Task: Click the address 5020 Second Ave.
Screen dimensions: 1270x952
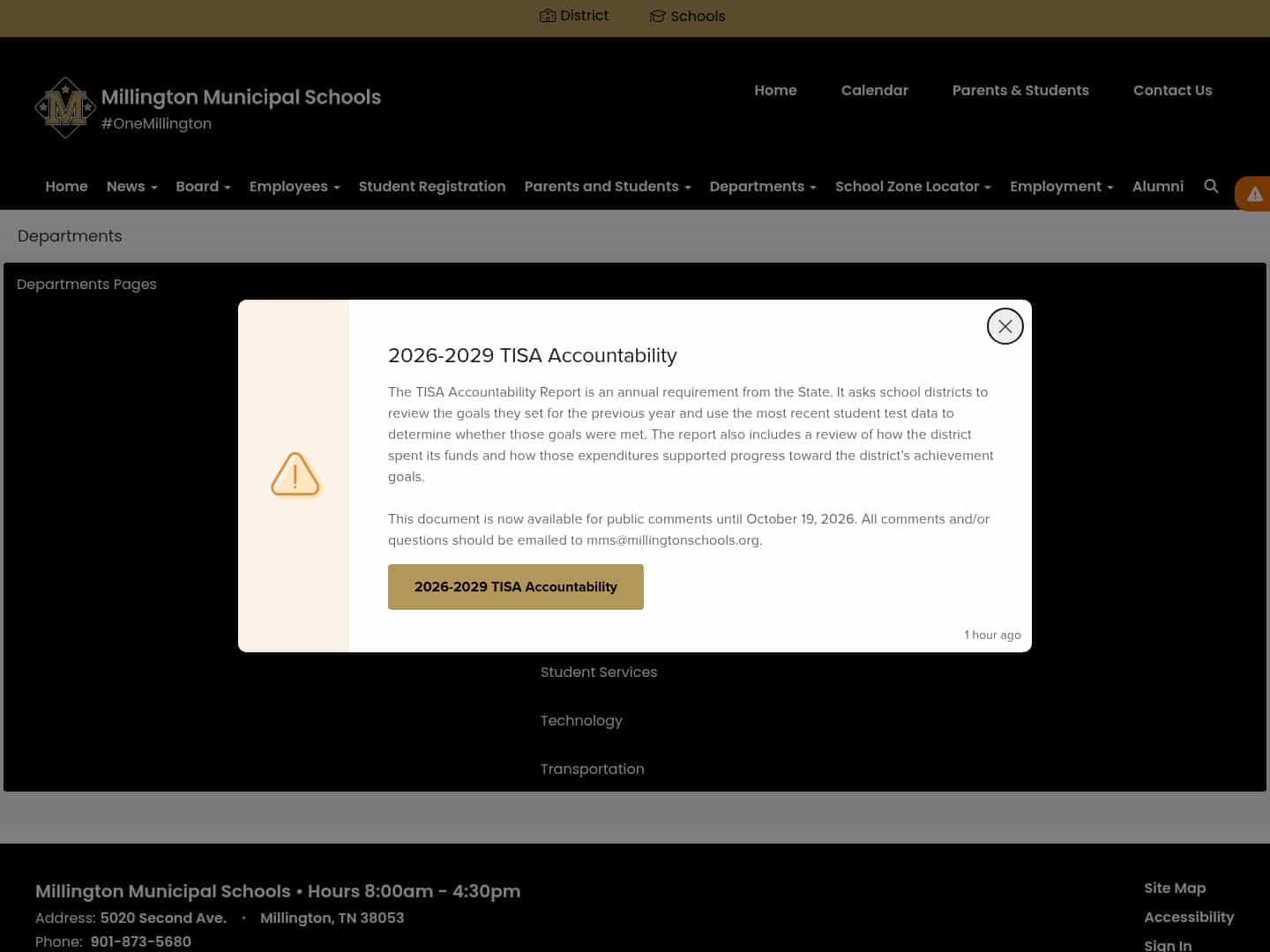Action: pos(163,918)
